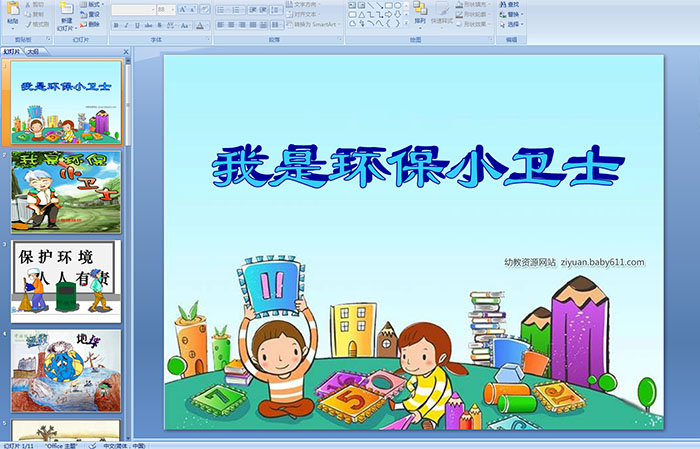Open the Change Case (Aa) button

pyautogui.click(x=185, y=25)
